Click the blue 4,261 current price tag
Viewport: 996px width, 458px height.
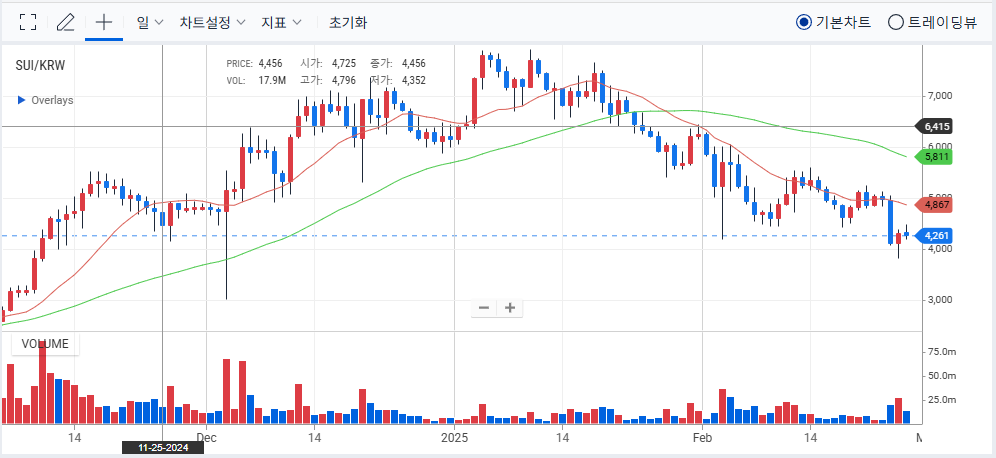pyautogui.click(x=934, y=236)
